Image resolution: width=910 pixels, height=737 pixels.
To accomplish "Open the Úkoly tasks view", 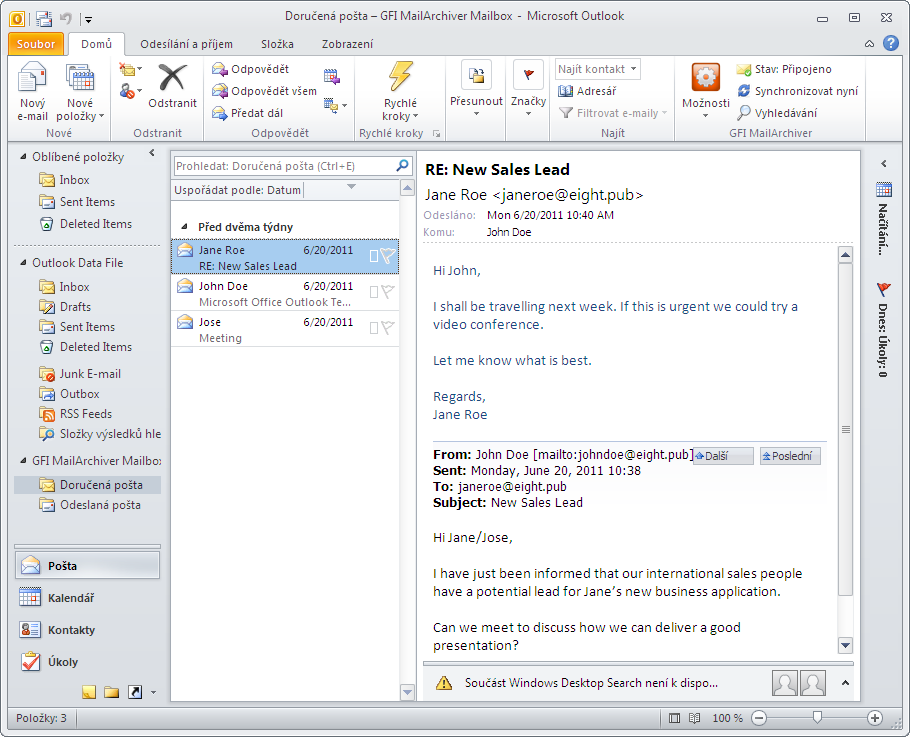I will pyautogui.click(x=87, y=662).
